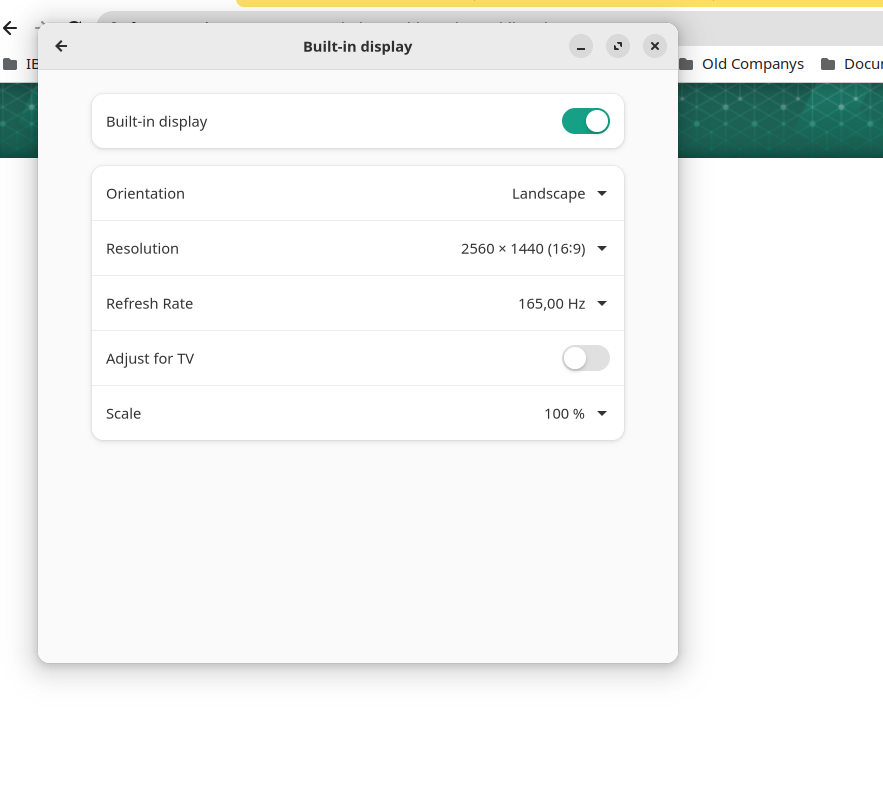Viewport: 883px width, 811px height.
Task: Go back using the dialog's back arrow
Action: (x=61, y=46)
